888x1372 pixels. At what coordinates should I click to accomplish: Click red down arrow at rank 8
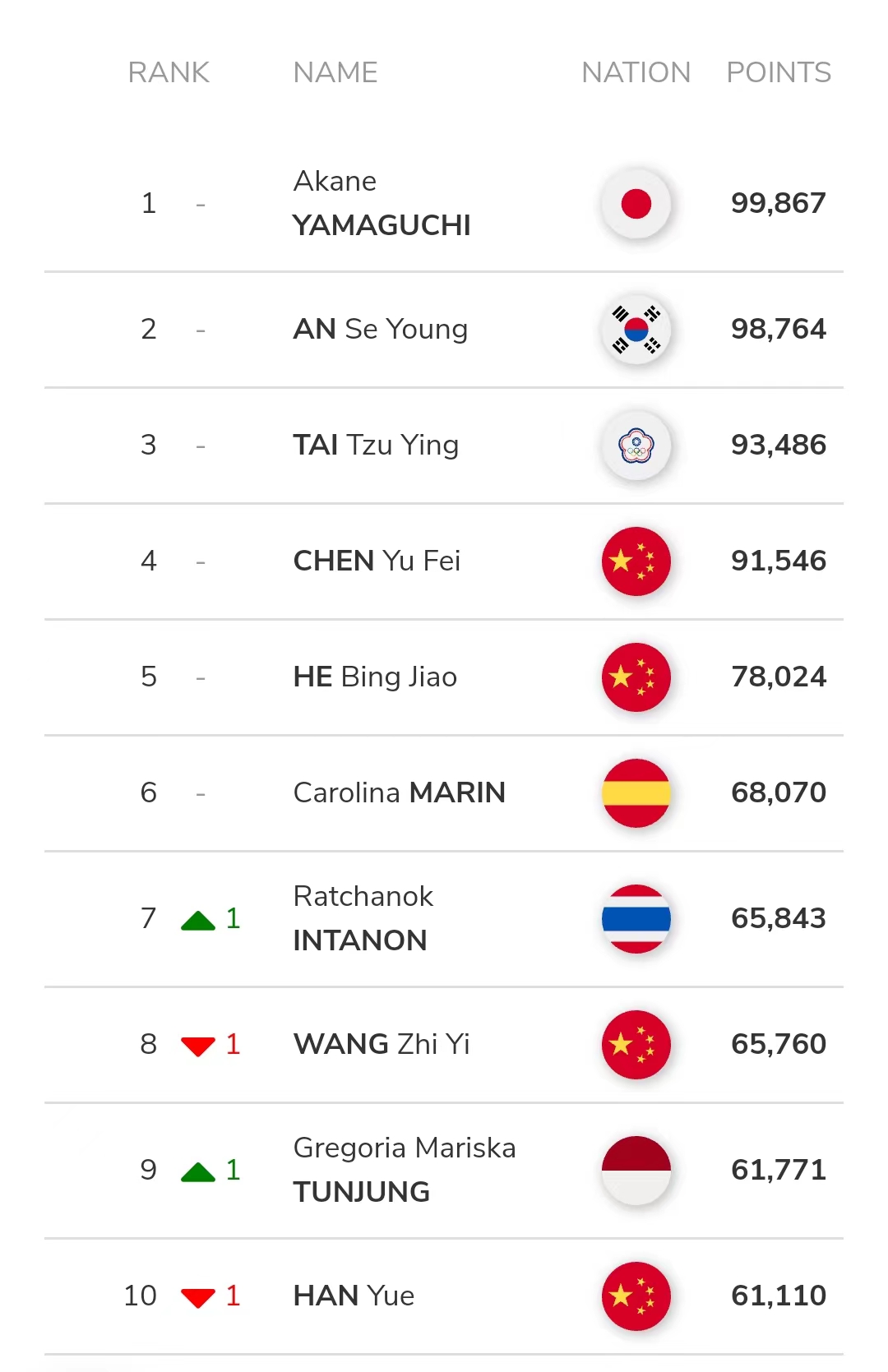pyautogui.click(x=198, y=1046)
